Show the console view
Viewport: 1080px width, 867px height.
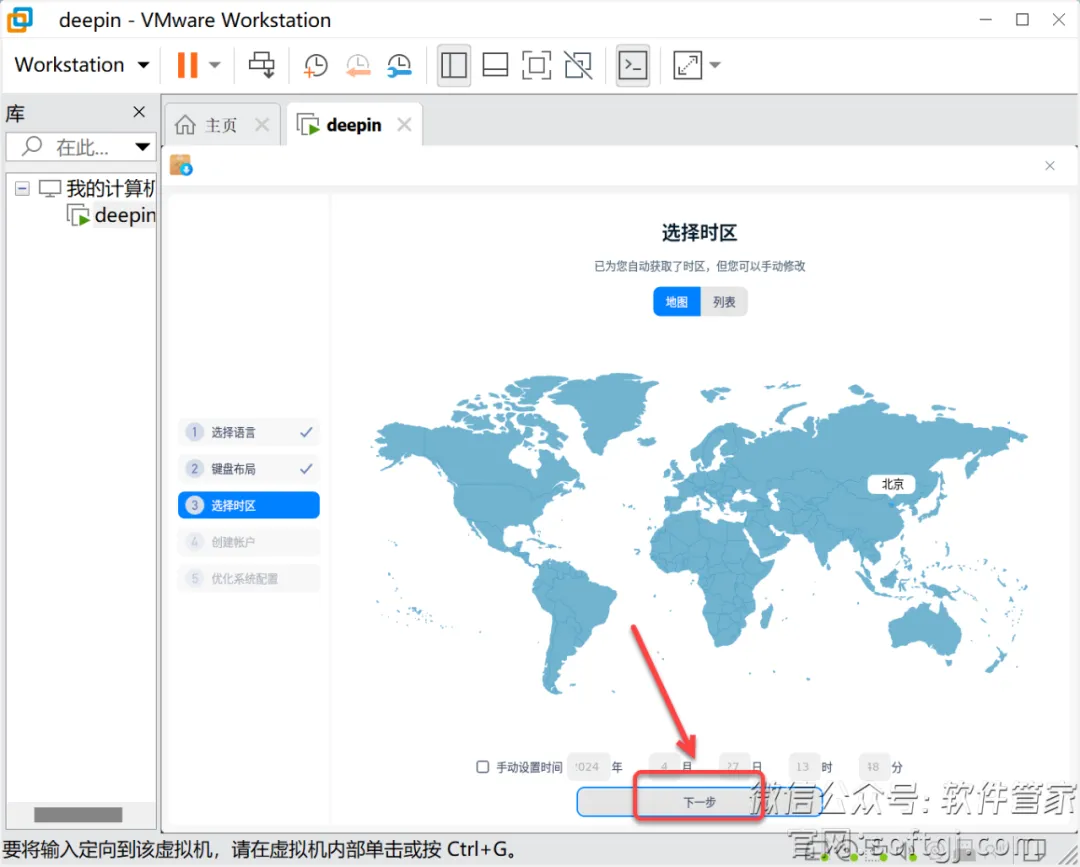(633, 65)
